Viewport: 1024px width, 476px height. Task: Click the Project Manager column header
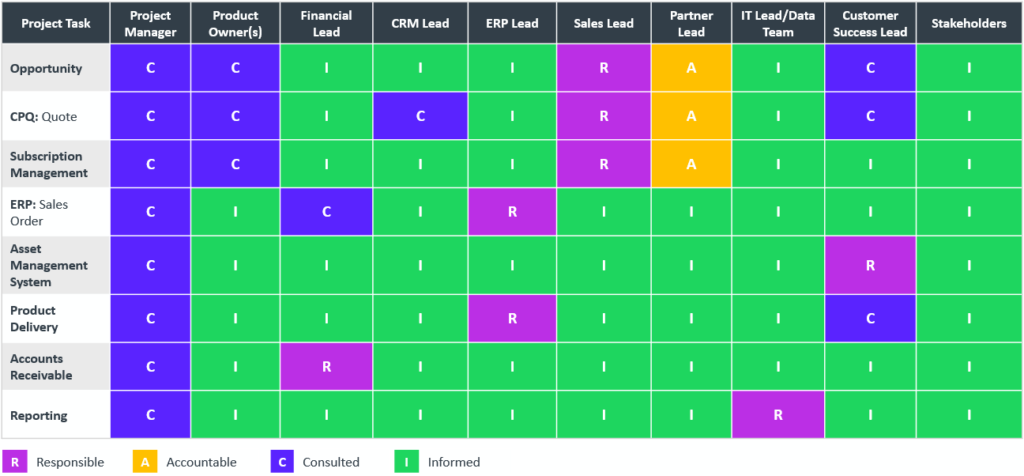150,24
